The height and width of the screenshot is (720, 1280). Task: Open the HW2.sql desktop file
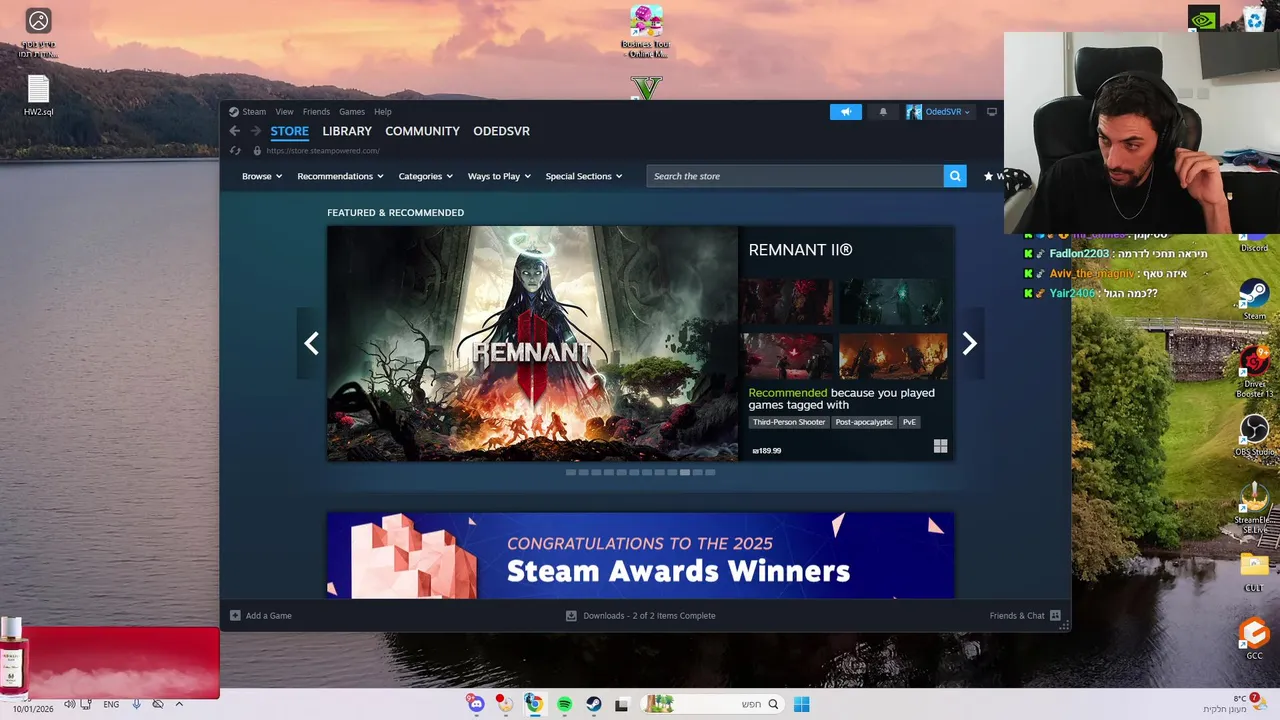(39, 96)
